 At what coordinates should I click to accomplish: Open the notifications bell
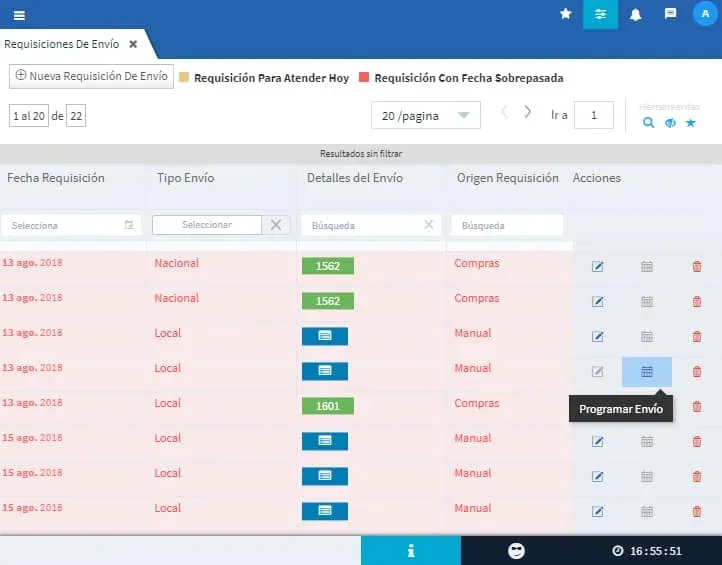click(635, 14)
